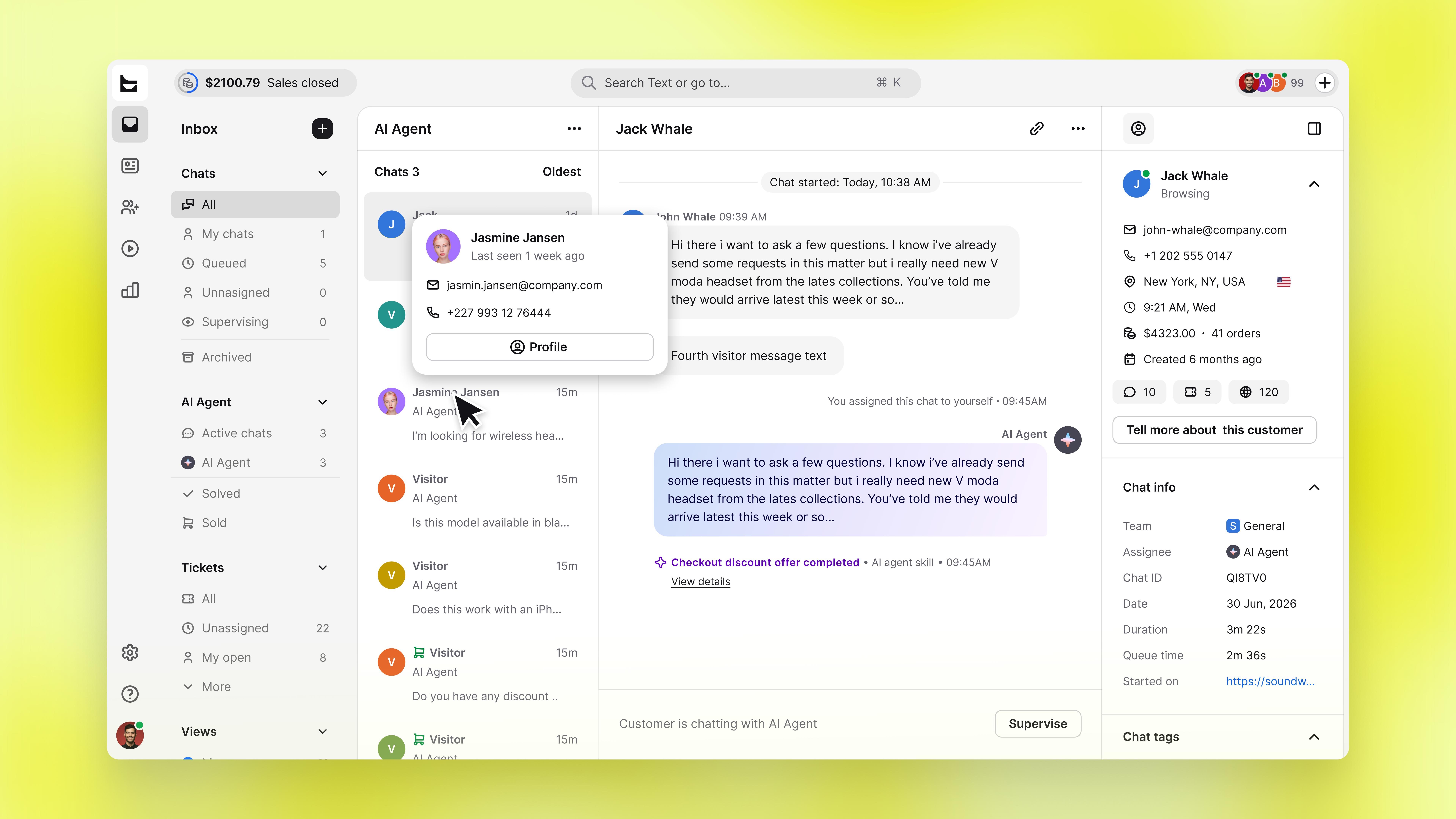Open the Jack Whale chat three-dots menu
Screen dimensions: 1456x819
click(x=1078, y=129)
